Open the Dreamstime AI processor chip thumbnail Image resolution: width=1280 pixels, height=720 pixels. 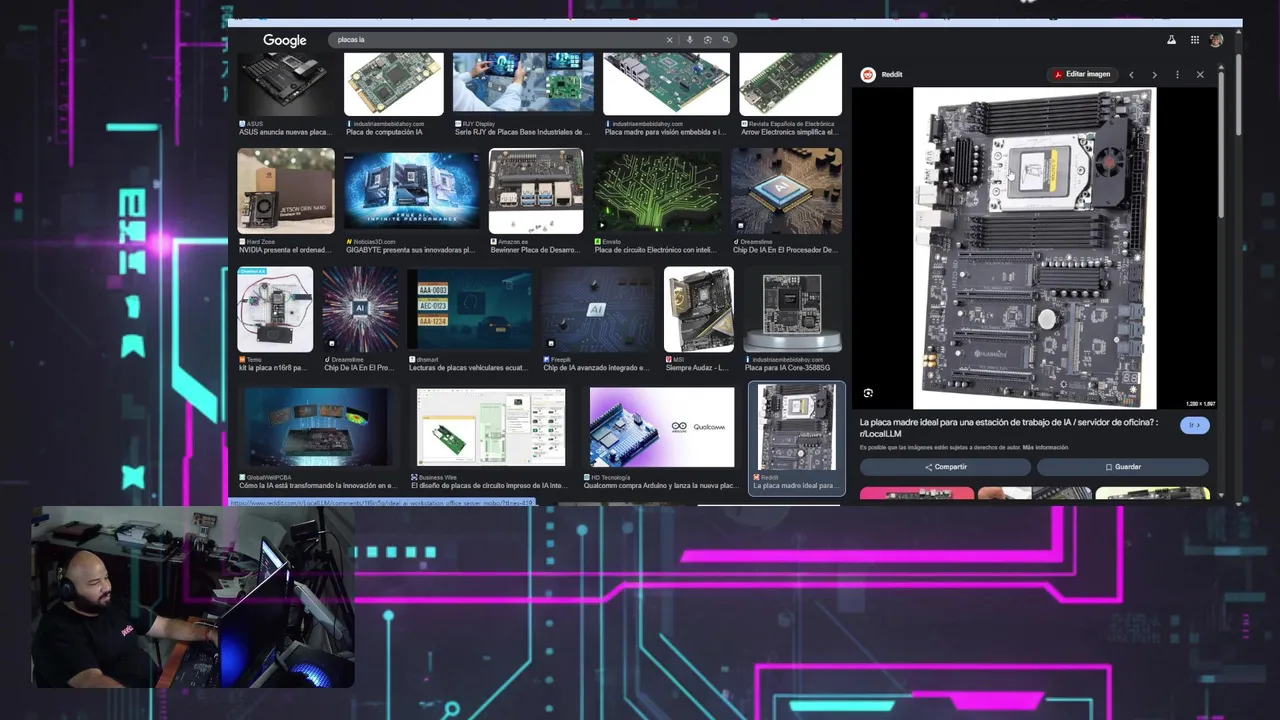[786, 191]
